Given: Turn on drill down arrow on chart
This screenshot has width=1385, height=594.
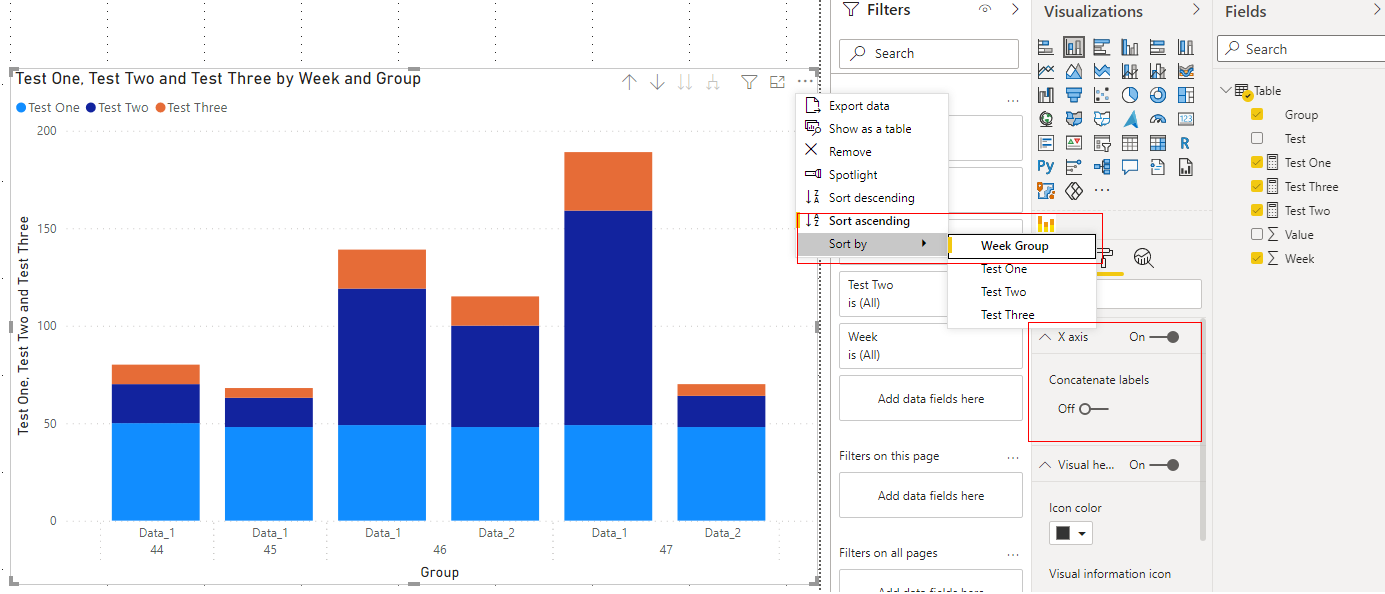Looking at the screenshot, I should [657, 82].
